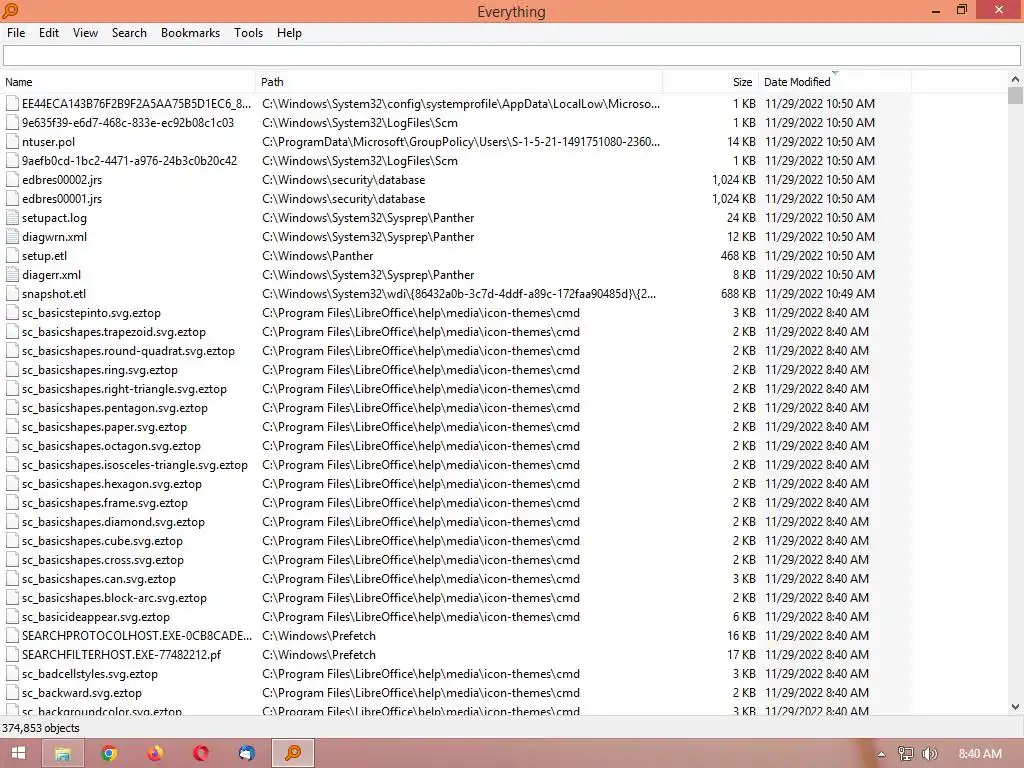Click the icon of sc_basicshapes.cube.svg.eztop

point(12,541)
